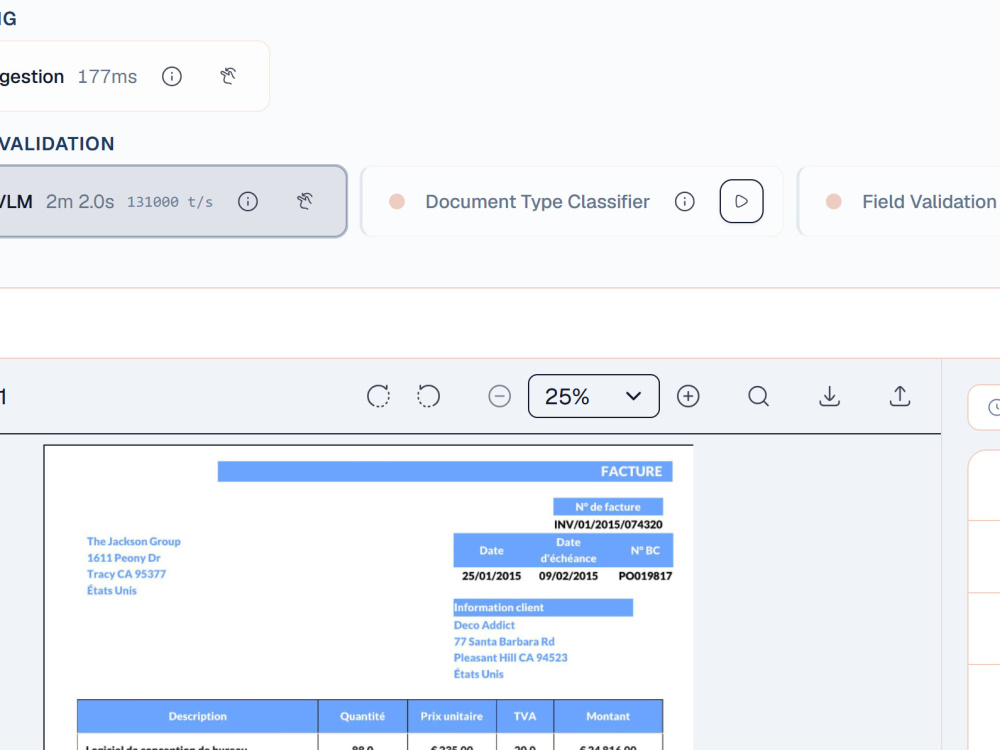Click the 'Tracy CA 95377' line

point(126,574)
